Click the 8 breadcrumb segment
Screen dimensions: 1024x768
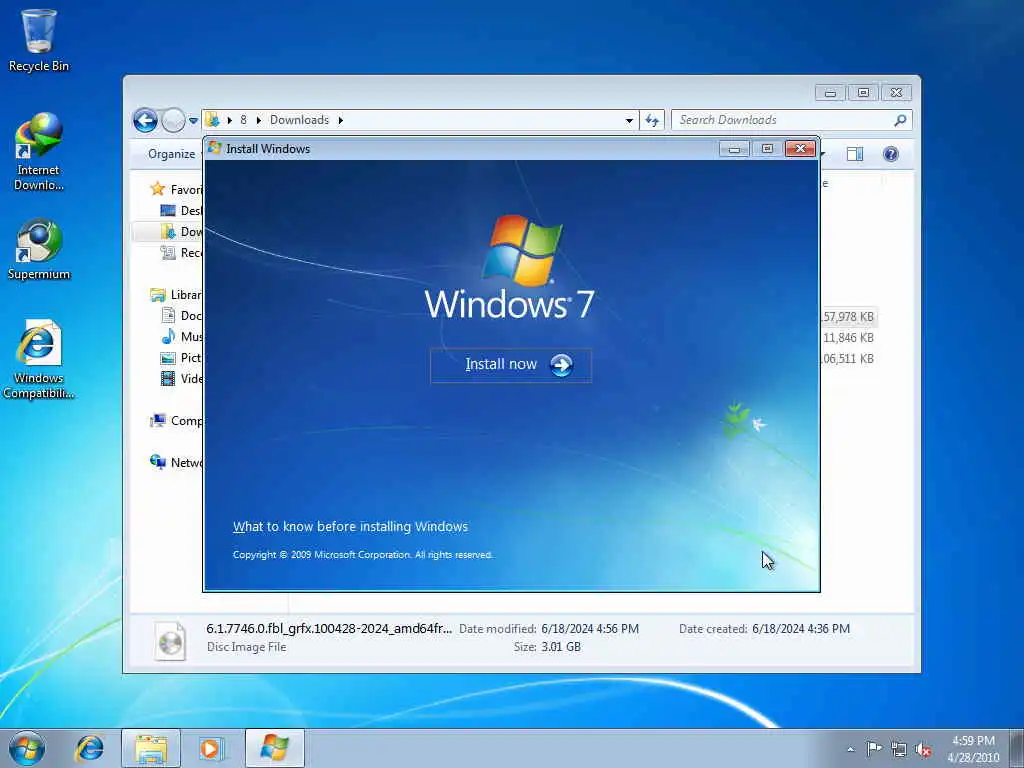pyautogui.click(x=243, y=120)
